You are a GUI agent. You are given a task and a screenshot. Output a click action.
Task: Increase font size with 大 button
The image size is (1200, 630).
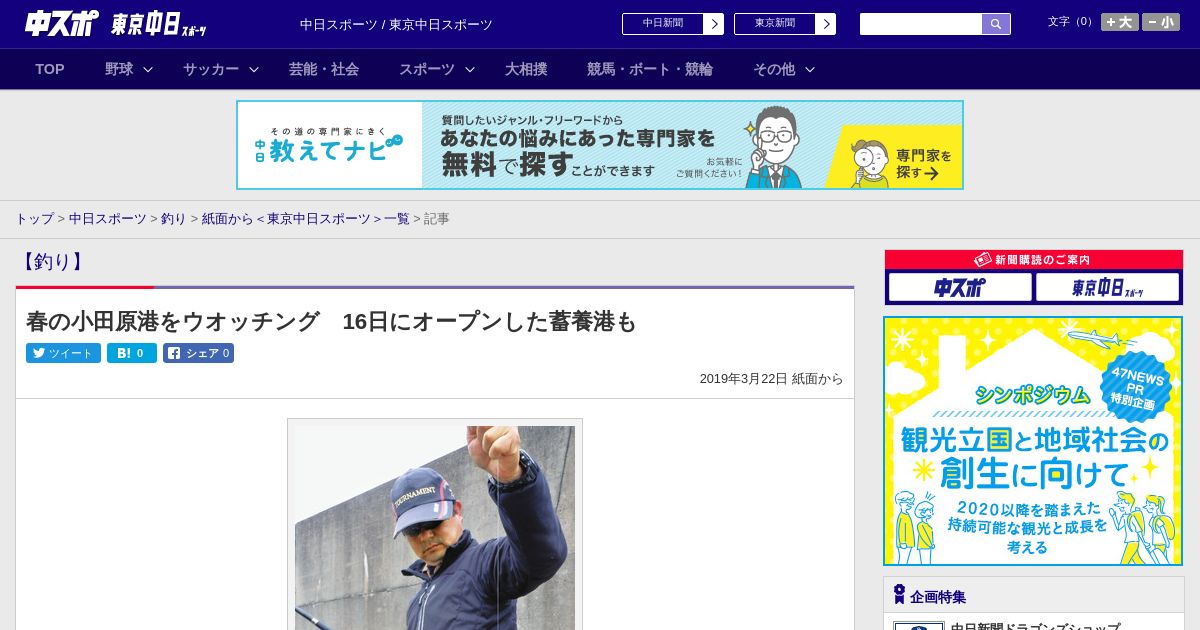1120,22
